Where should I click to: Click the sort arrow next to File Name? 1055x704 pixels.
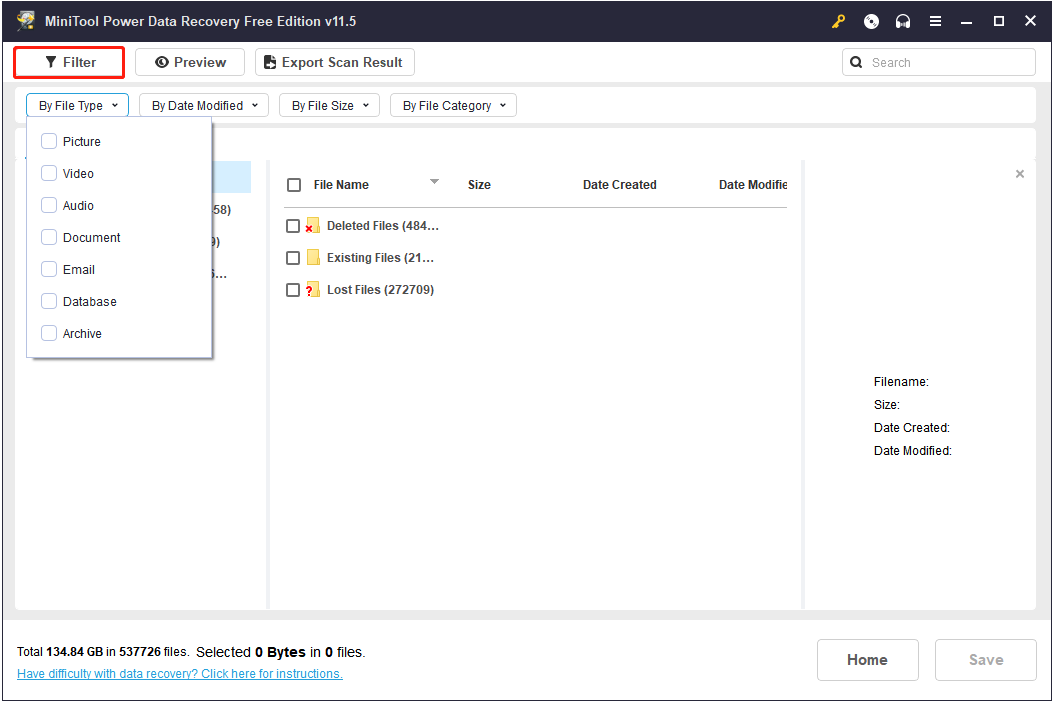(435, 182)
